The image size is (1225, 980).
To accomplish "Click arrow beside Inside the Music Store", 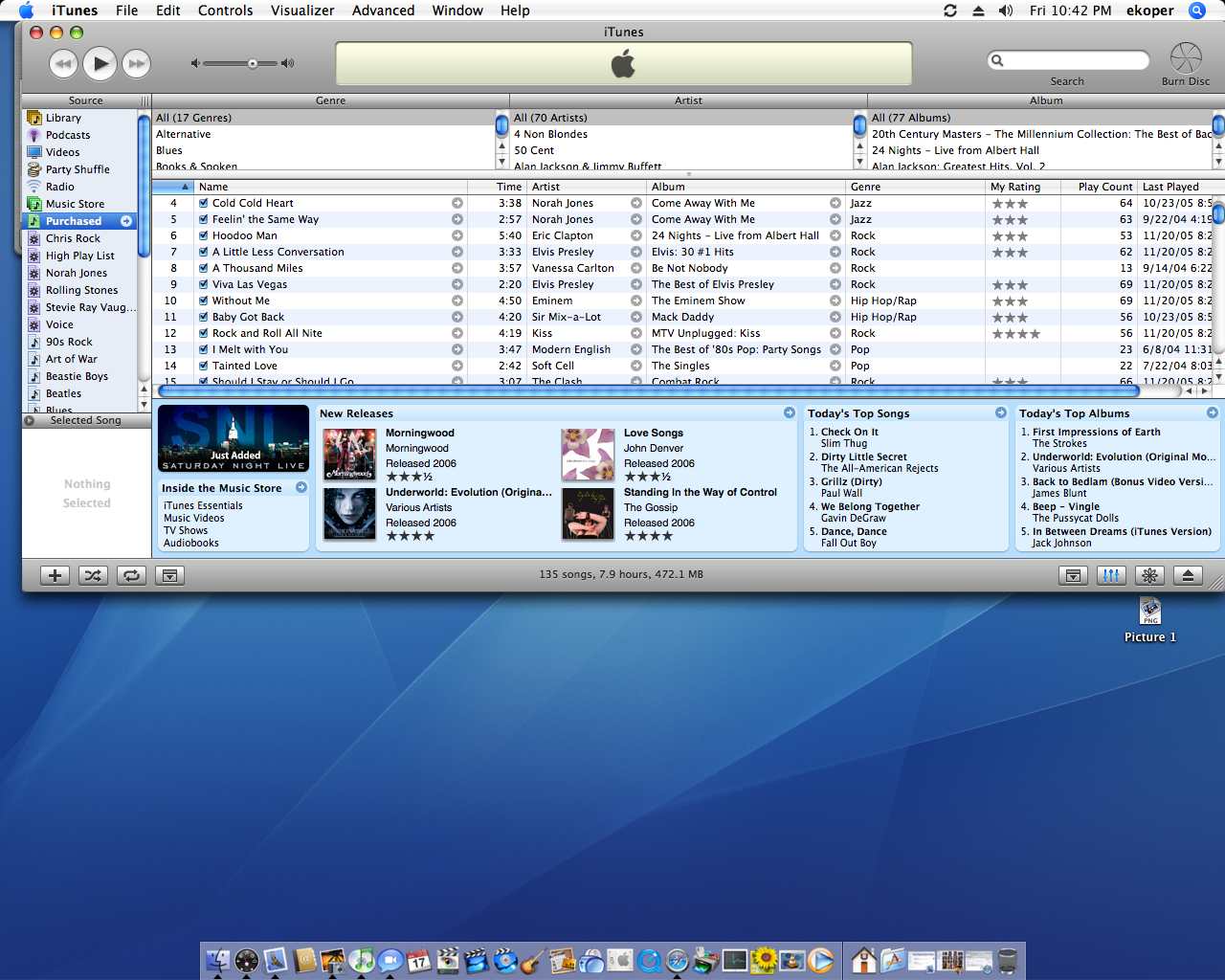I will [x=301, y=487].
